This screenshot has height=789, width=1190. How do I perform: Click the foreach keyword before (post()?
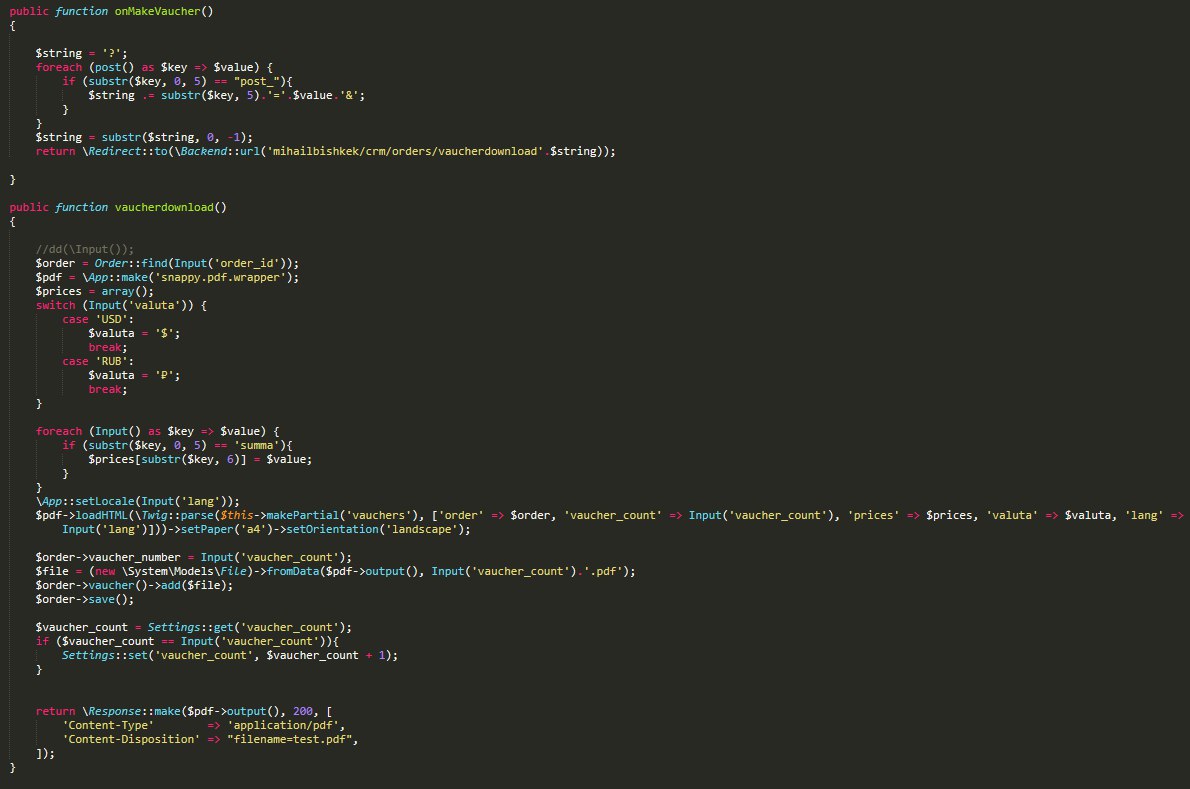[58, 67]
